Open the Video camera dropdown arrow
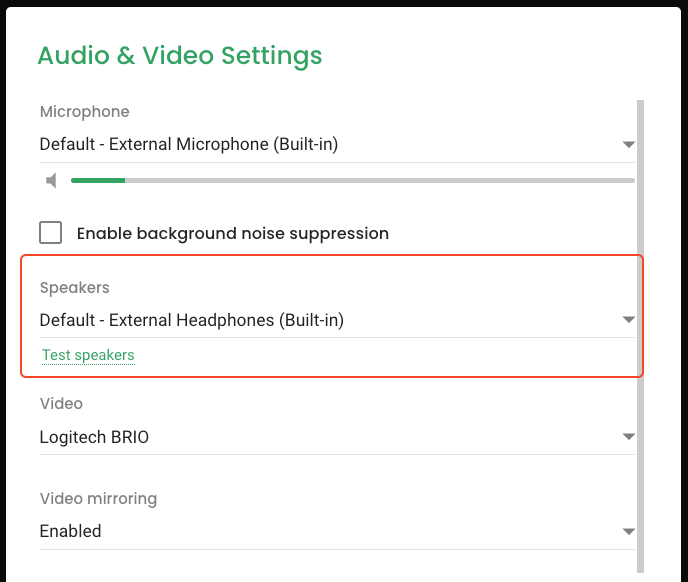Screen dimensions: 688x582 pos(628,437)
